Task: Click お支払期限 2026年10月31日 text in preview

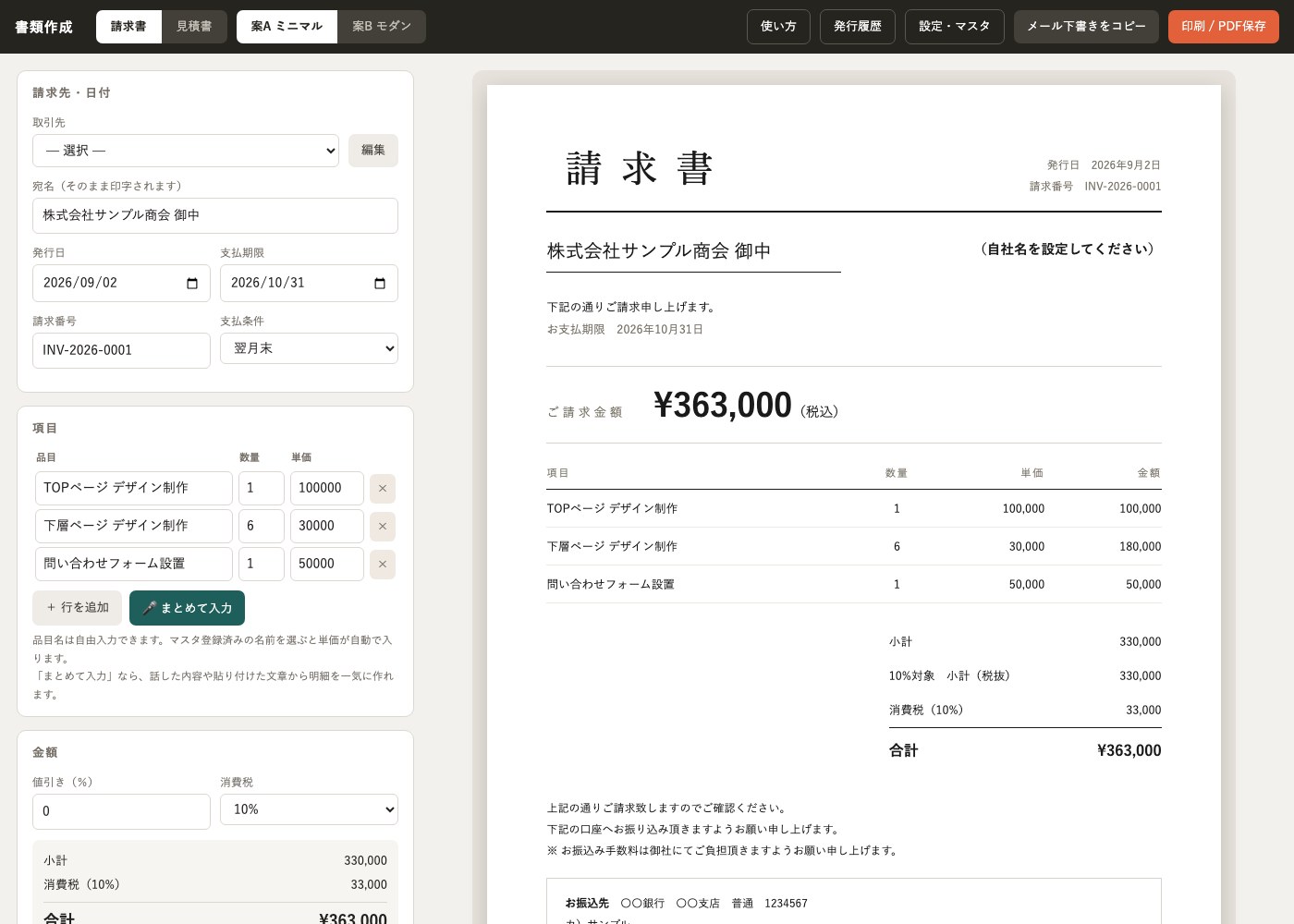Action: [x=625, y=330]
